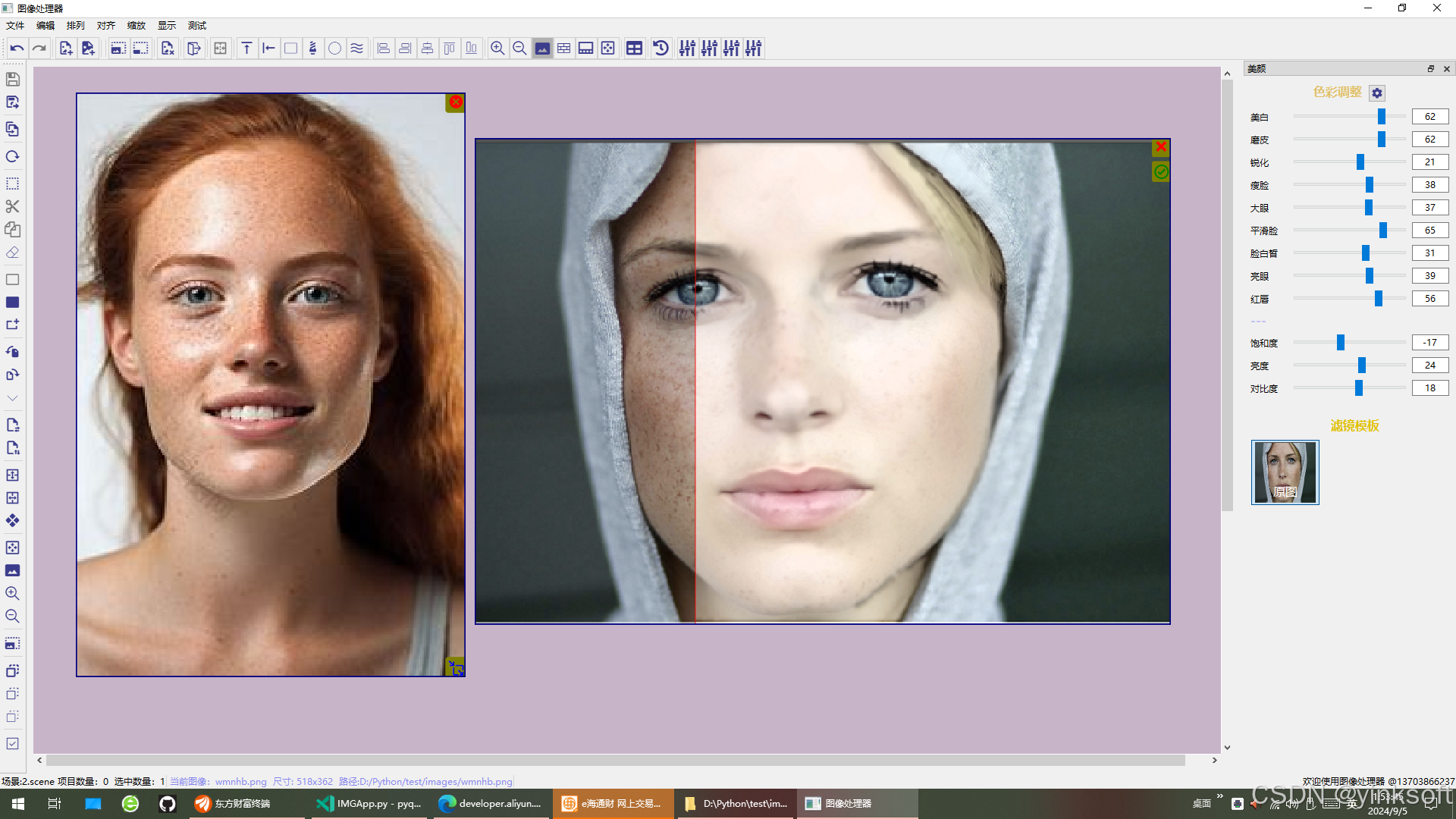The width and height of the screenshot is (1456, 819).
Task: Float the 美颜 panel with dock button
Action: click(1431, 68)
